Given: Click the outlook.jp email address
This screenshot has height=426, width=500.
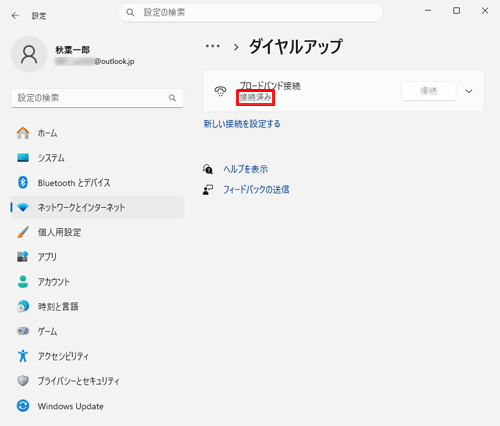Looking at the screenshot, I should [x=95, y=61].
